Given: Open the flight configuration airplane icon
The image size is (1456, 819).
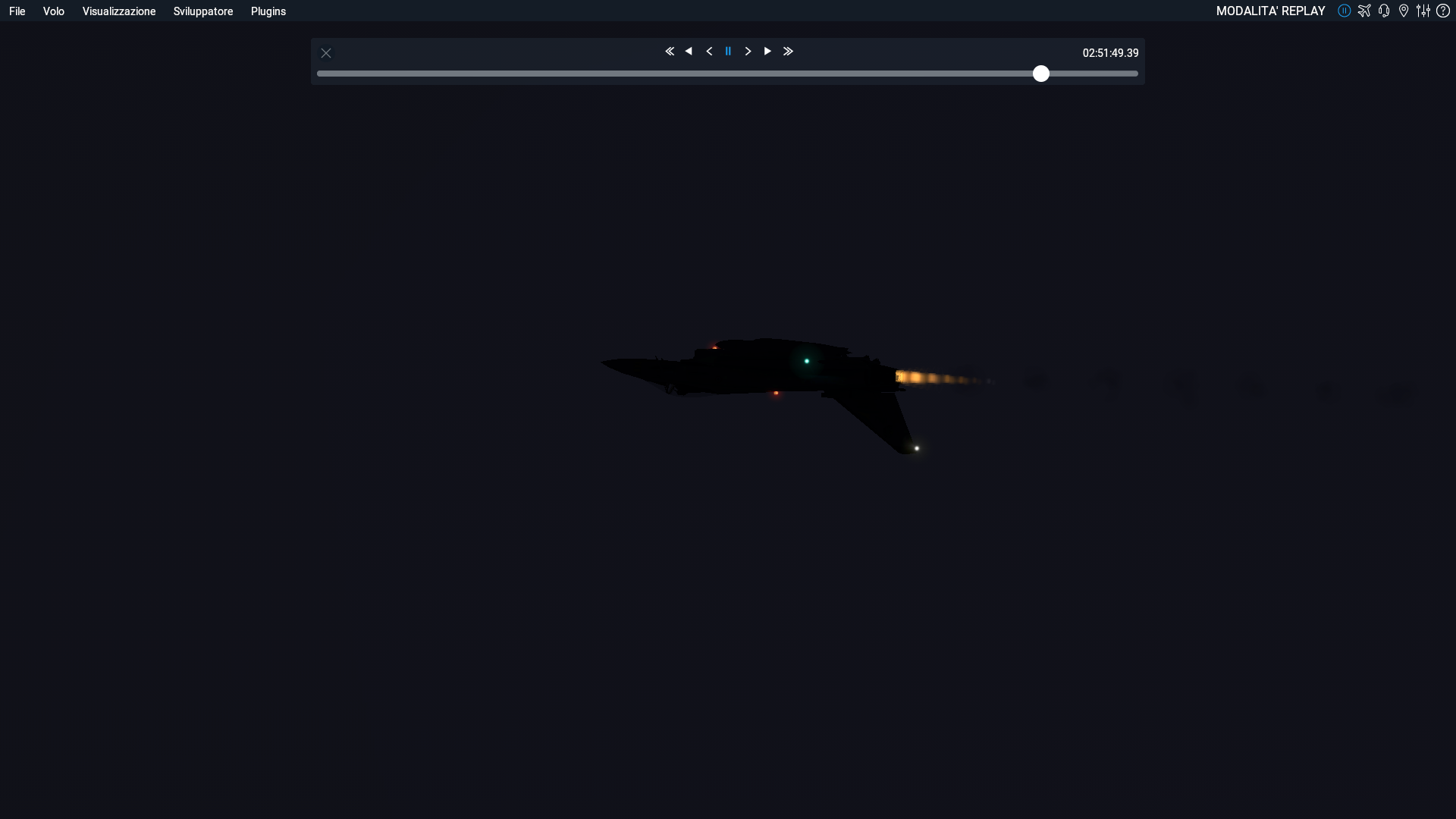Looking at the screenshot, I should point(1364,11).
